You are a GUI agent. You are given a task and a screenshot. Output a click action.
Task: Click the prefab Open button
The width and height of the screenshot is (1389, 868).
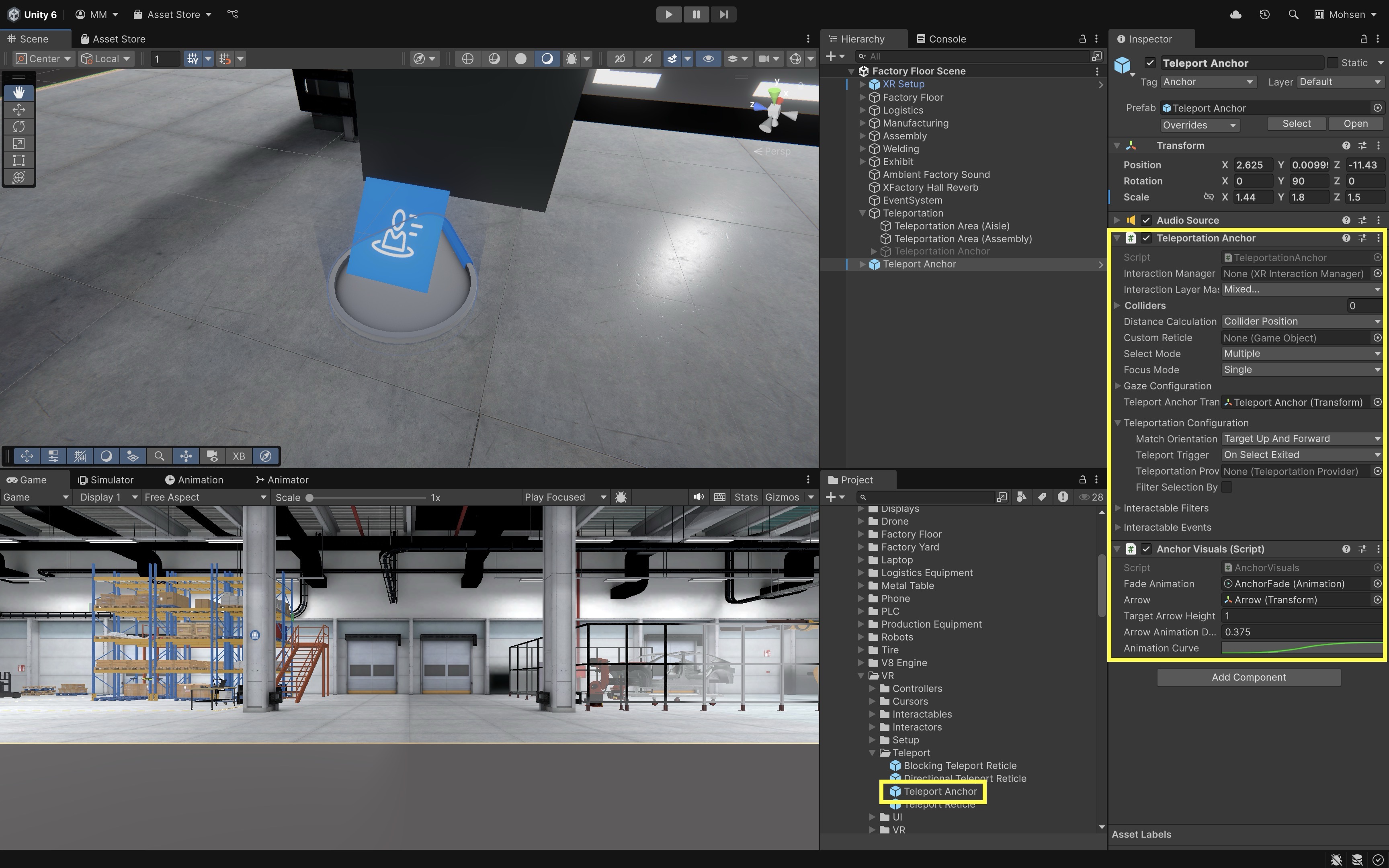[x=1355, y=124]
